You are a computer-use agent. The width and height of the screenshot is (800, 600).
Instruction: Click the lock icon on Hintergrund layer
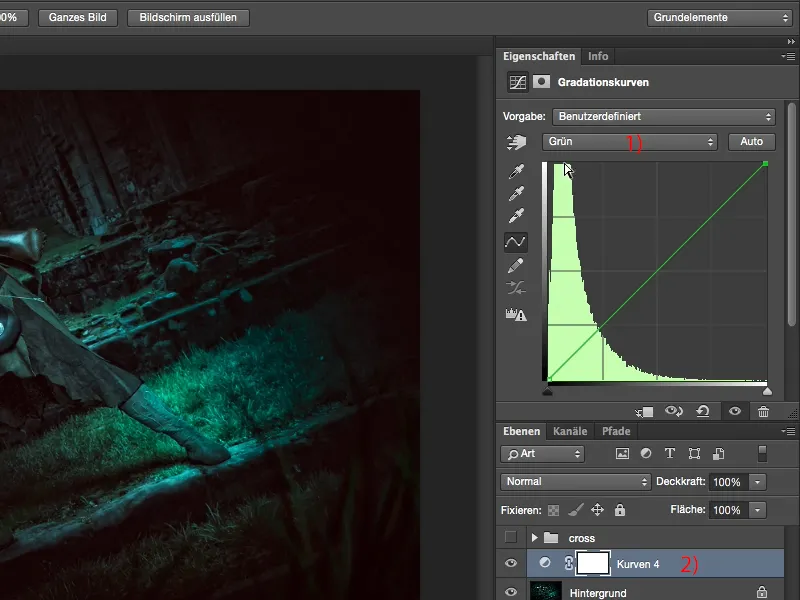762,592
